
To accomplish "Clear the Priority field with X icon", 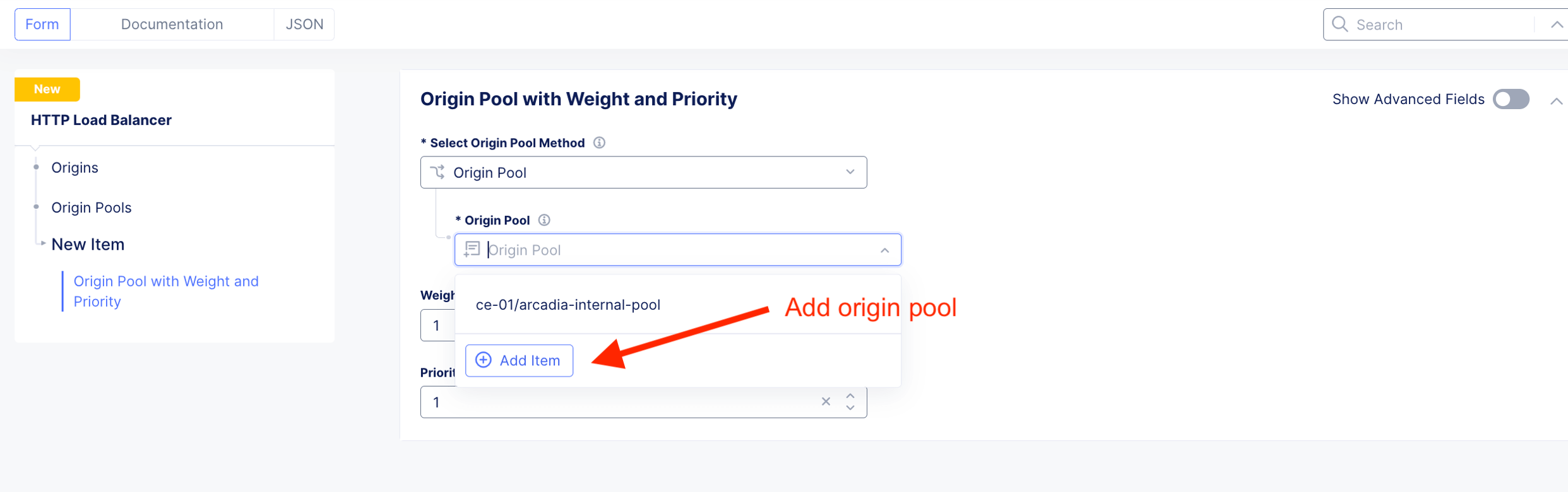I will [826, 402].
